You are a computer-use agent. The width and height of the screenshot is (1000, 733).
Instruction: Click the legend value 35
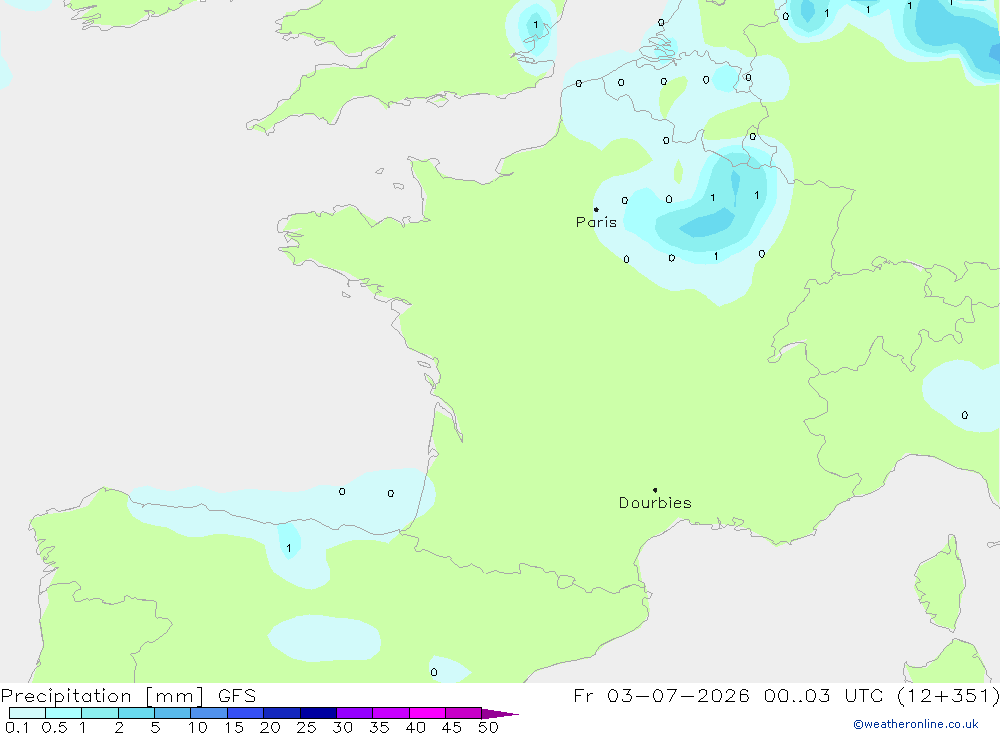click(379, 727)
